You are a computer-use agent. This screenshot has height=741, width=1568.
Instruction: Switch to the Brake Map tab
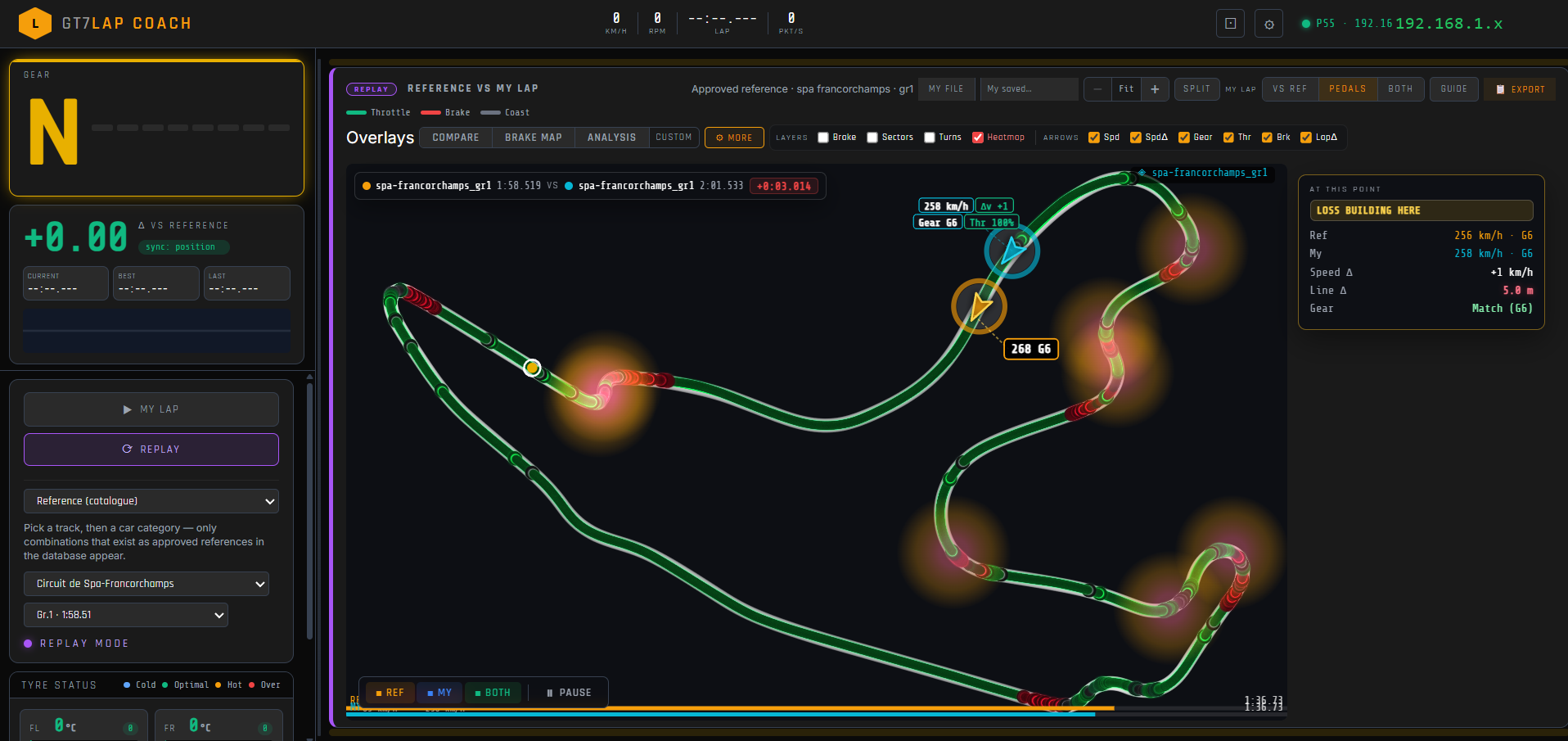point(534,138)
